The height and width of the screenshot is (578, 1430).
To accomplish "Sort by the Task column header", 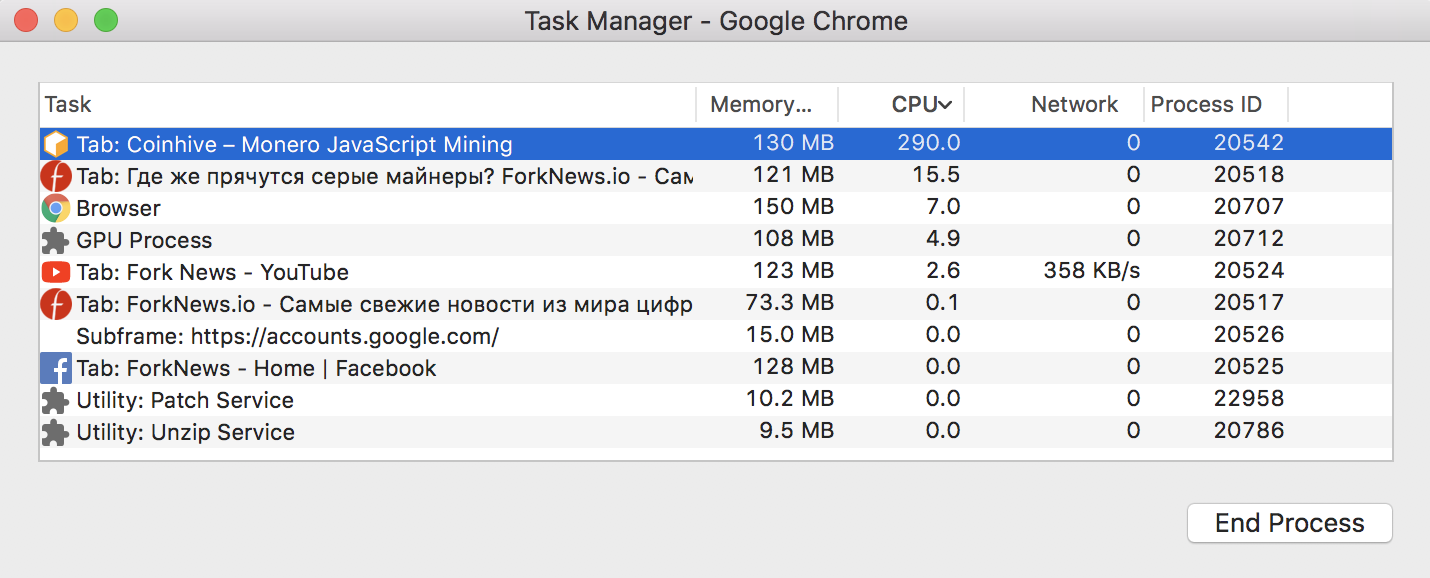I will [68, 105].
